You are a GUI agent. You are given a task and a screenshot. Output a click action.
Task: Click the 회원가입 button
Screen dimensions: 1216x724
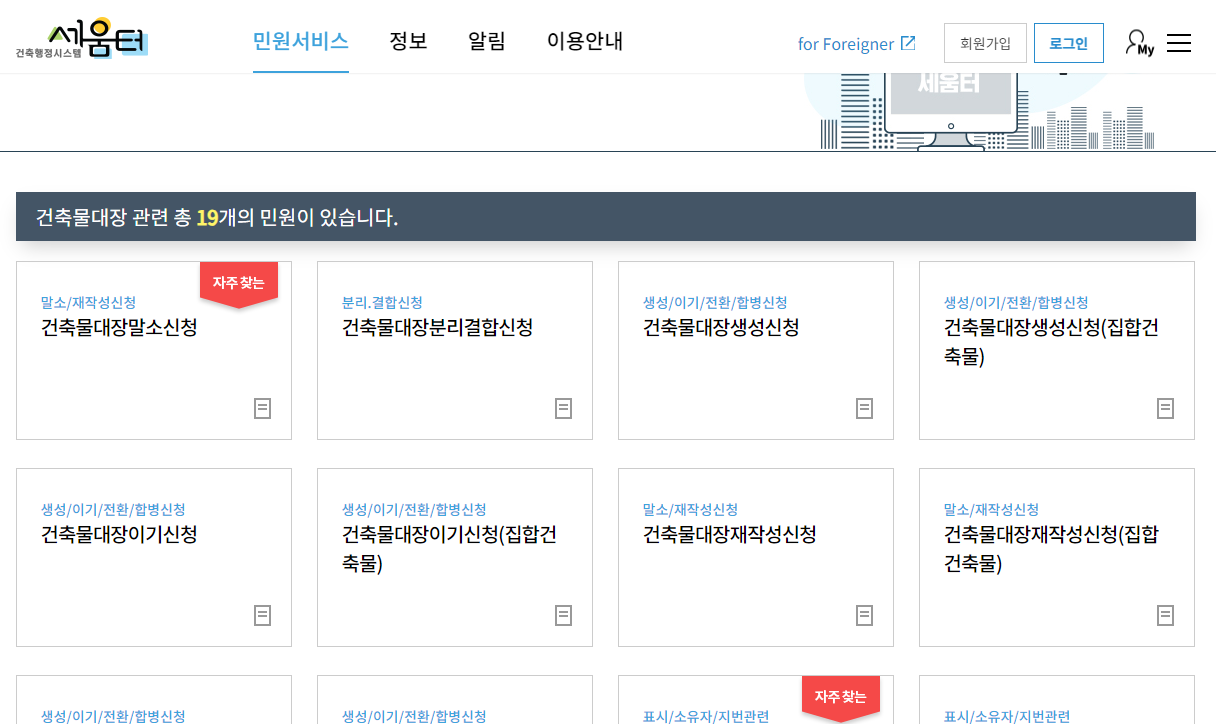point(985,42)
